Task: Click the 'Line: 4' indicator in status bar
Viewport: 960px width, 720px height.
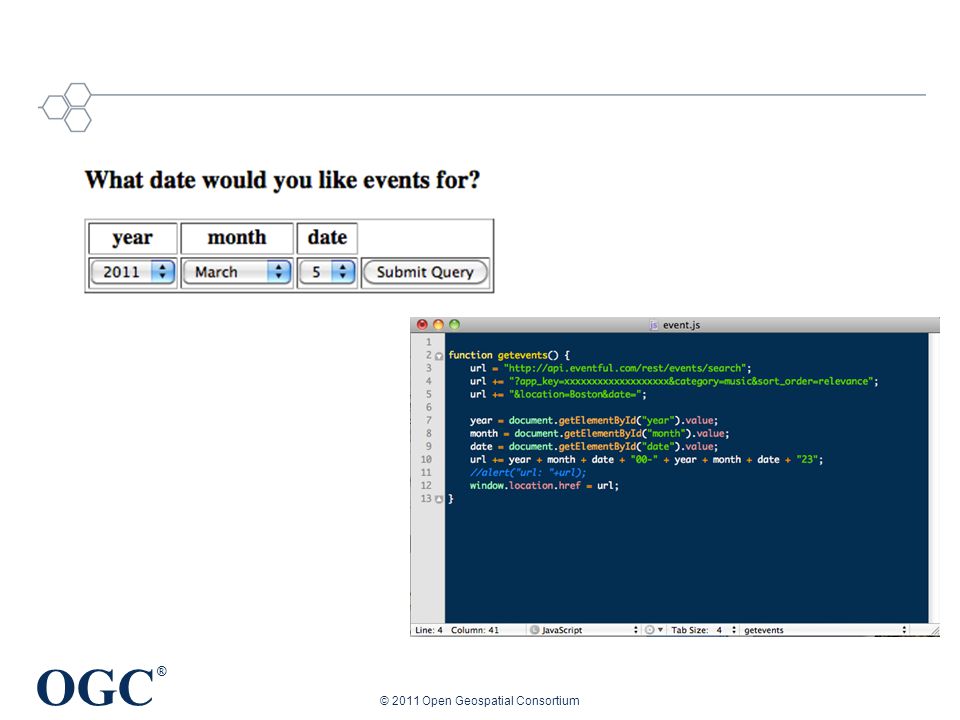Action: [x=429, y=630]
